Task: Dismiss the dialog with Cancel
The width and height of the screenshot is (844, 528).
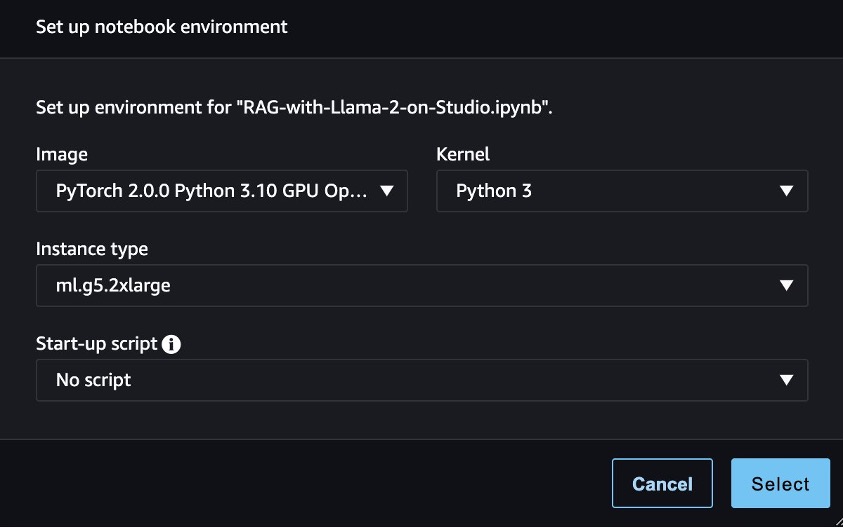Action: point(662,483)
